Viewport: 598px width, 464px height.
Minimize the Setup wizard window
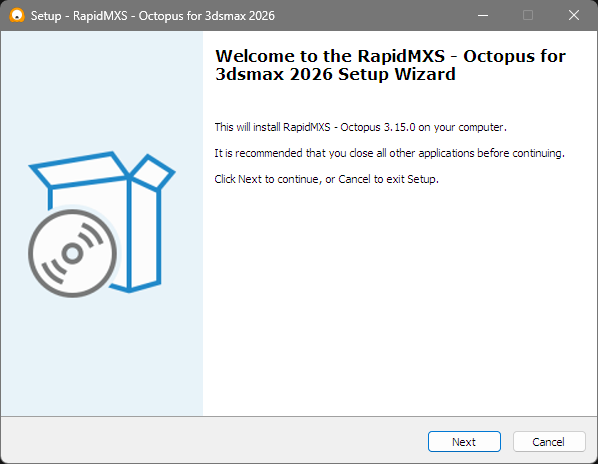[x=483, y=16]
